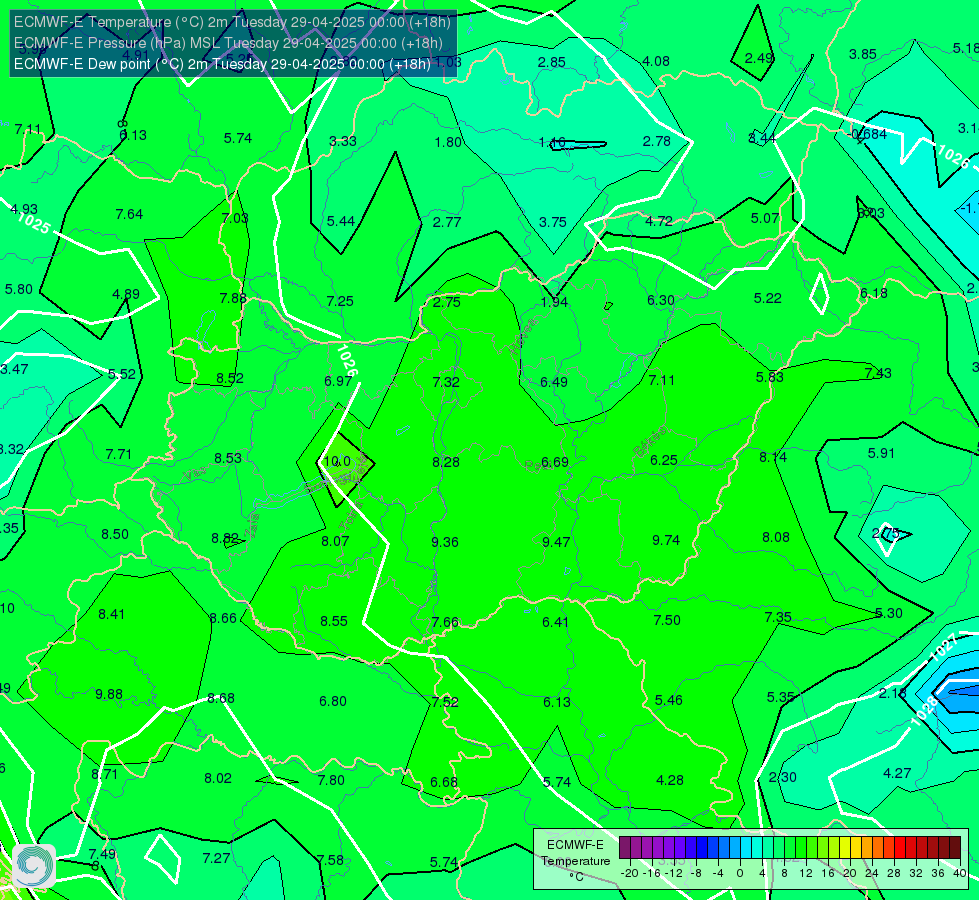Click the 4.28 temperature value
Screen dimensions: 979x900
pos(670,780)
